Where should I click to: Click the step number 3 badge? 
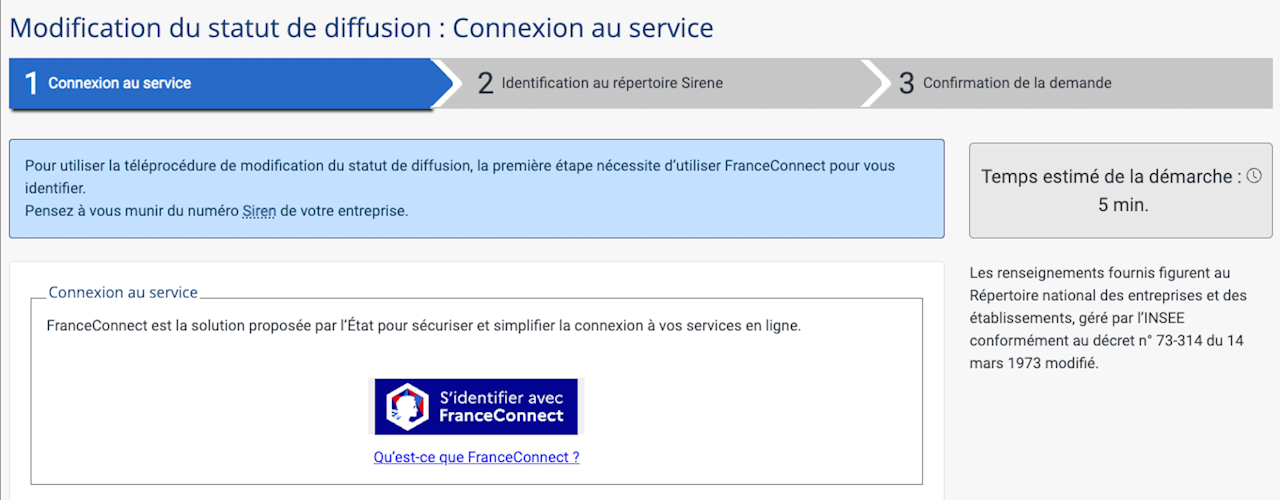(x=906, y=83)
